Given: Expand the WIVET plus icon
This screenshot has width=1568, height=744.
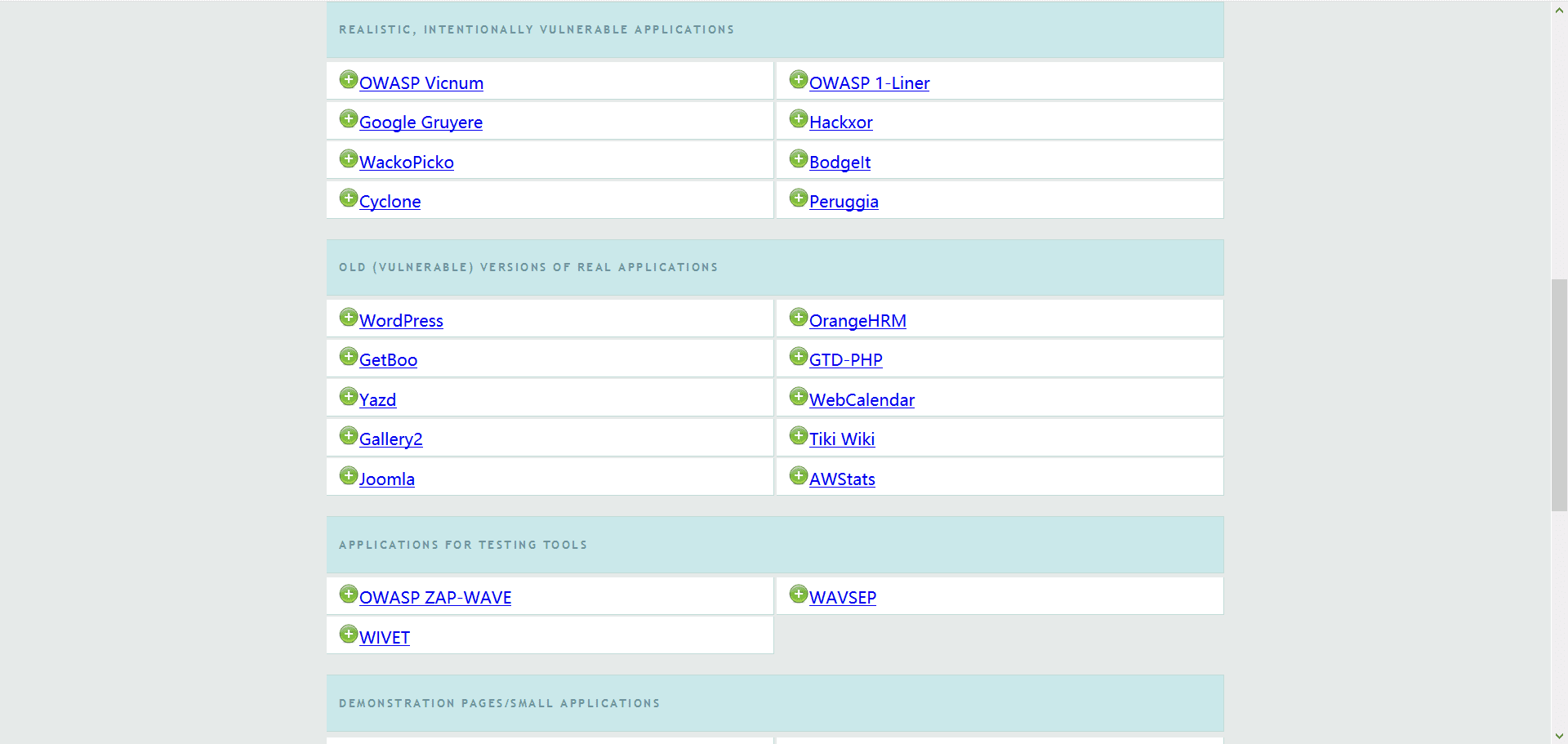Looking at the screenshot, I should (349, 634).
